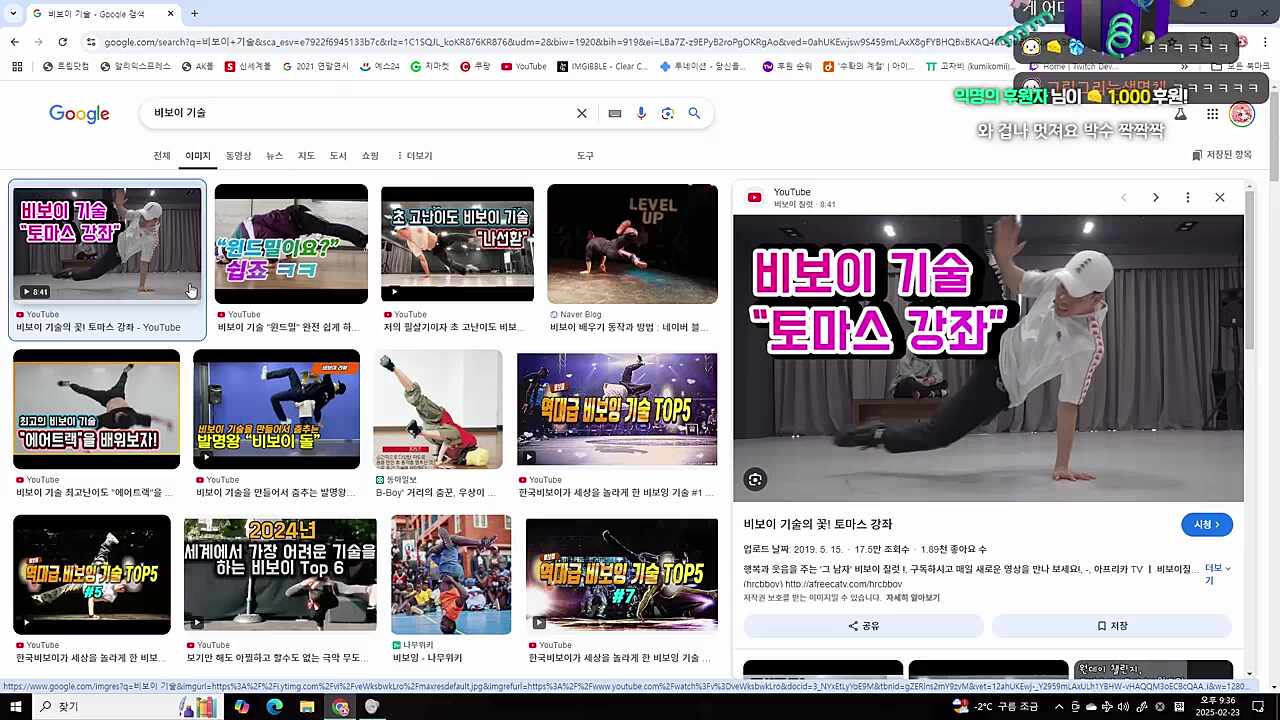The image size is (1280, 720).
Task: Click the Google logo
Action: pos(79,114)
